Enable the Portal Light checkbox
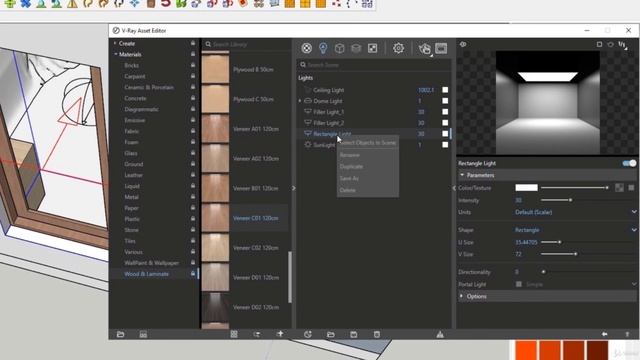This screenshot has height=360, width=640. (x=519, y=284)
